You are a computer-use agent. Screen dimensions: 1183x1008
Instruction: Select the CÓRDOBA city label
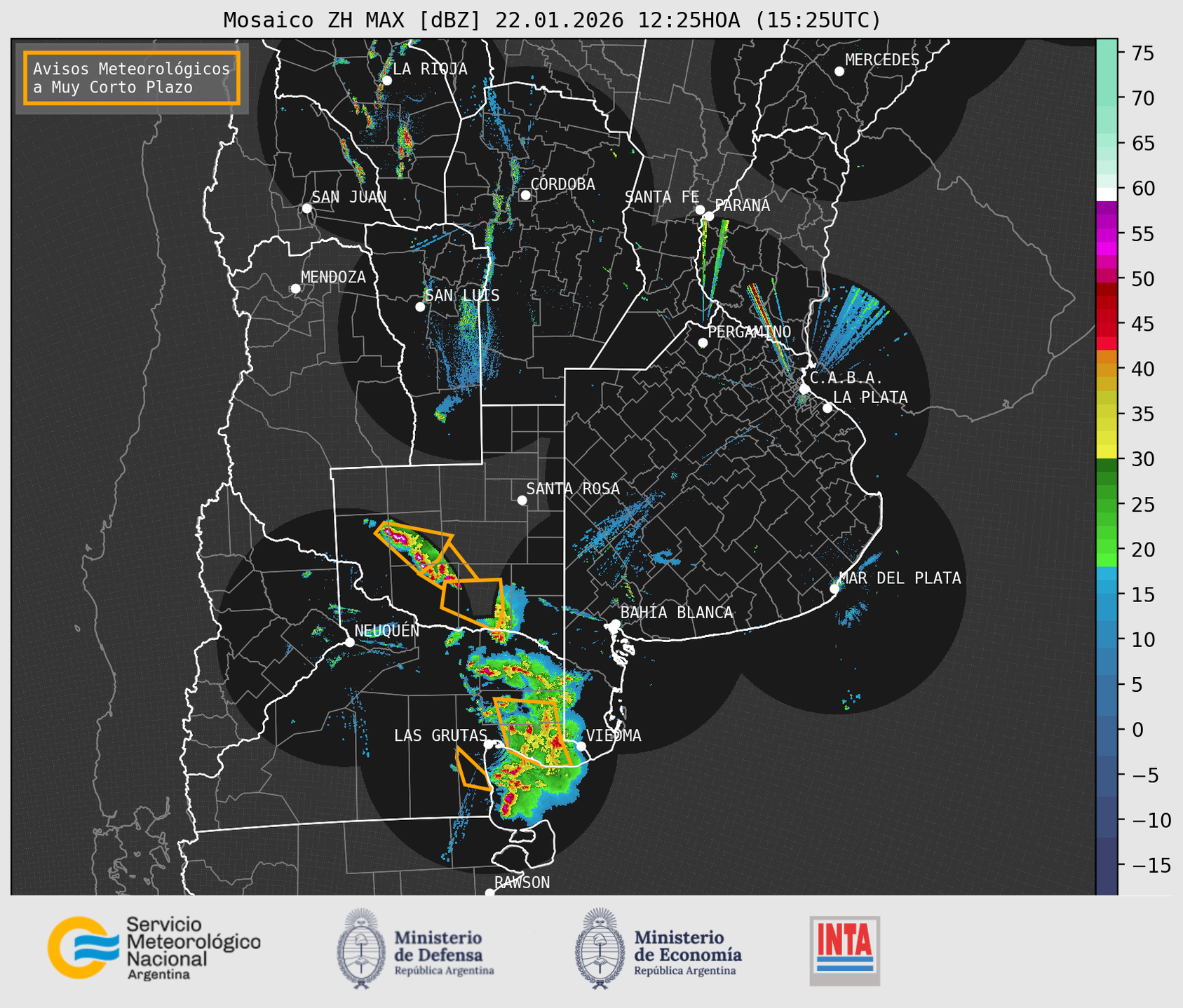pos(562,184)
